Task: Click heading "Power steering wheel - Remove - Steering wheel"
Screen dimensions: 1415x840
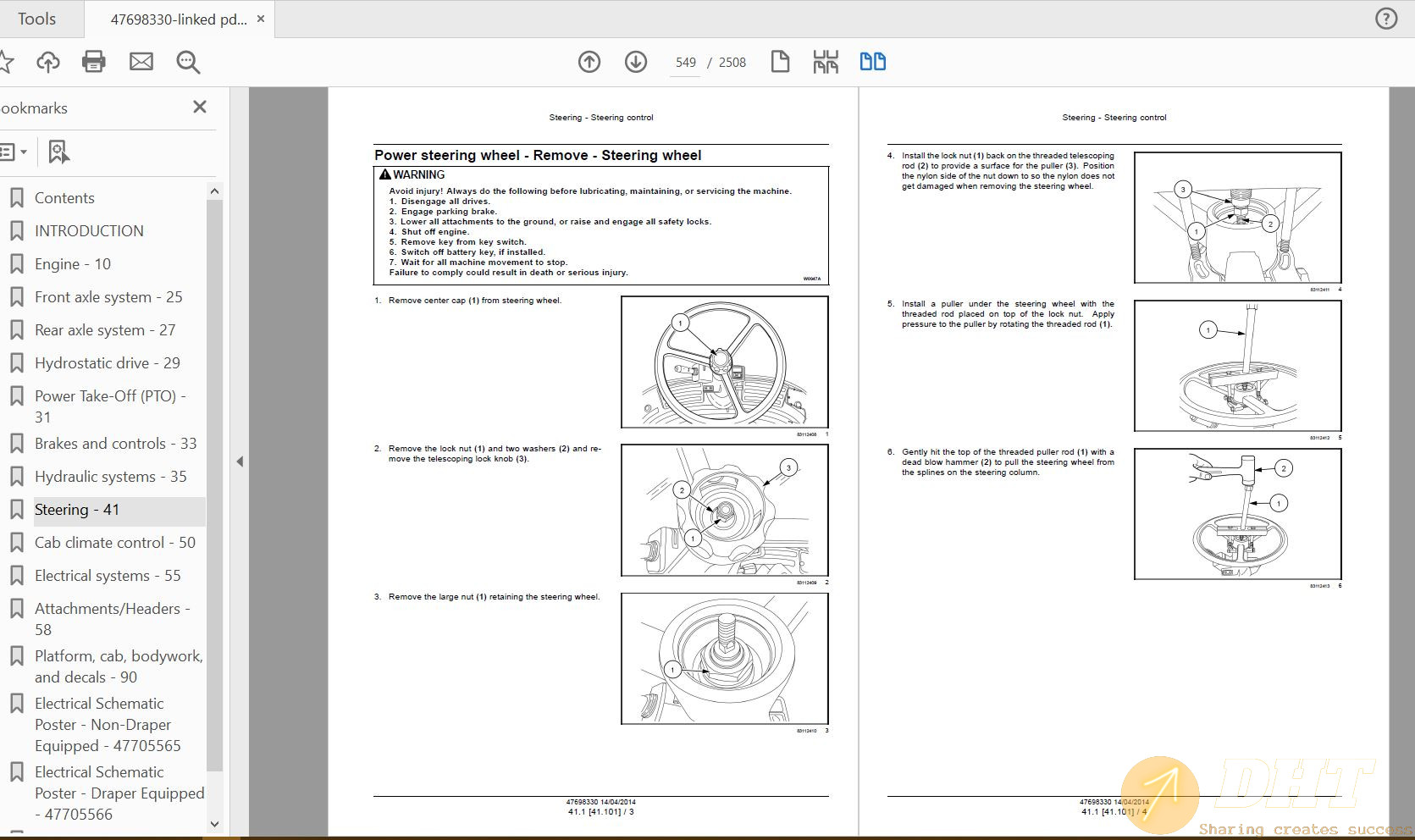Action: 538,156
